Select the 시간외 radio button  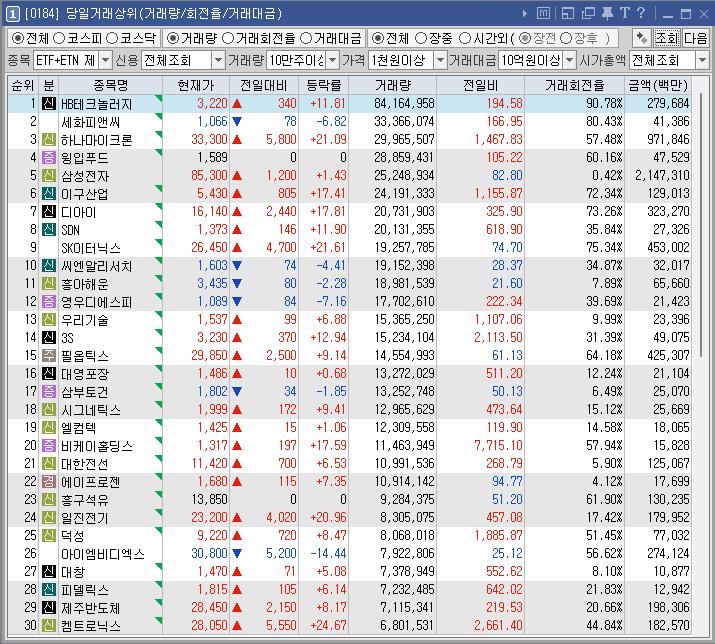click(465, 38)
